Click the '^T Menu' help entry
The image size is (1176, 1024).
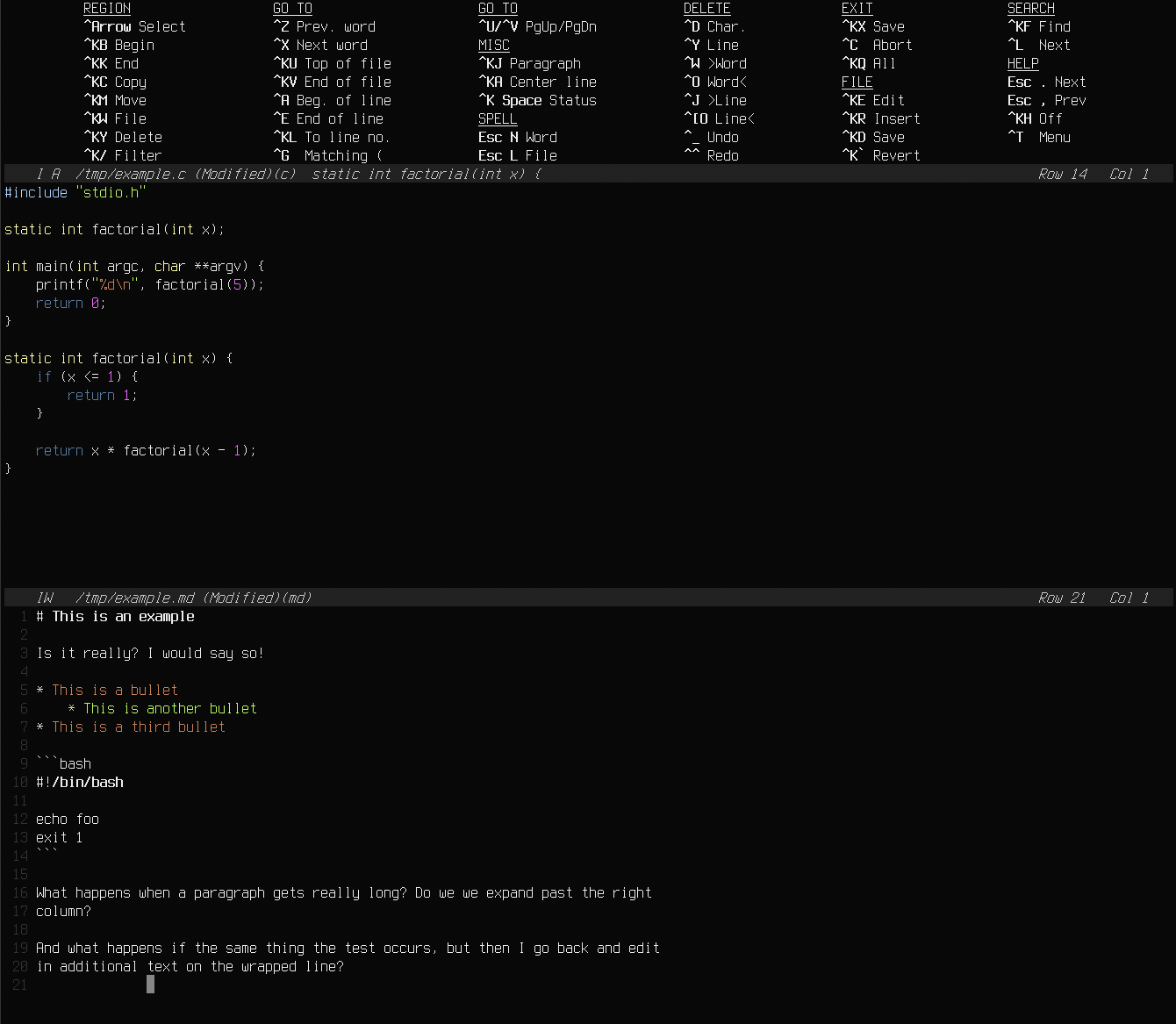point(1039,137)
